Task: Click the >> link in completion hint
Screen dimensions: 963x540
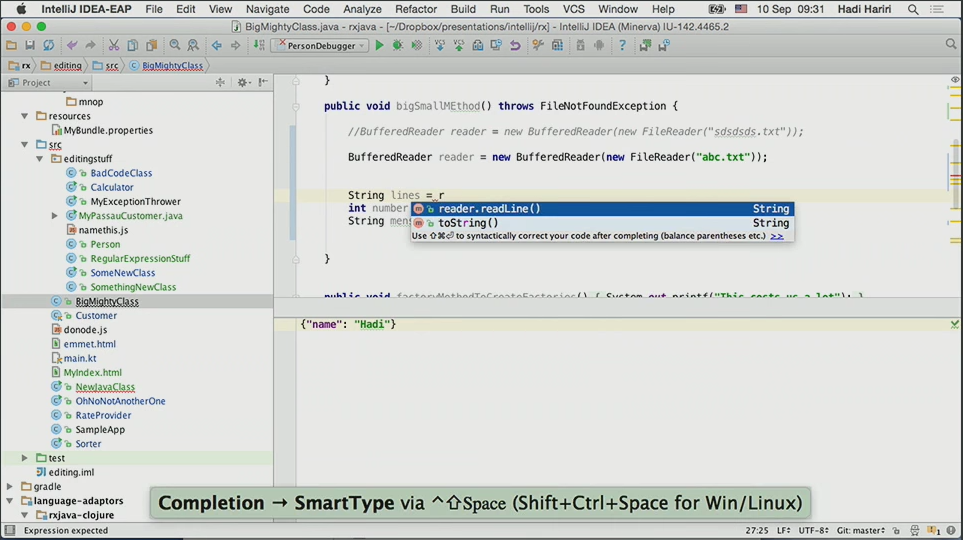Action: tap(777, 236)
